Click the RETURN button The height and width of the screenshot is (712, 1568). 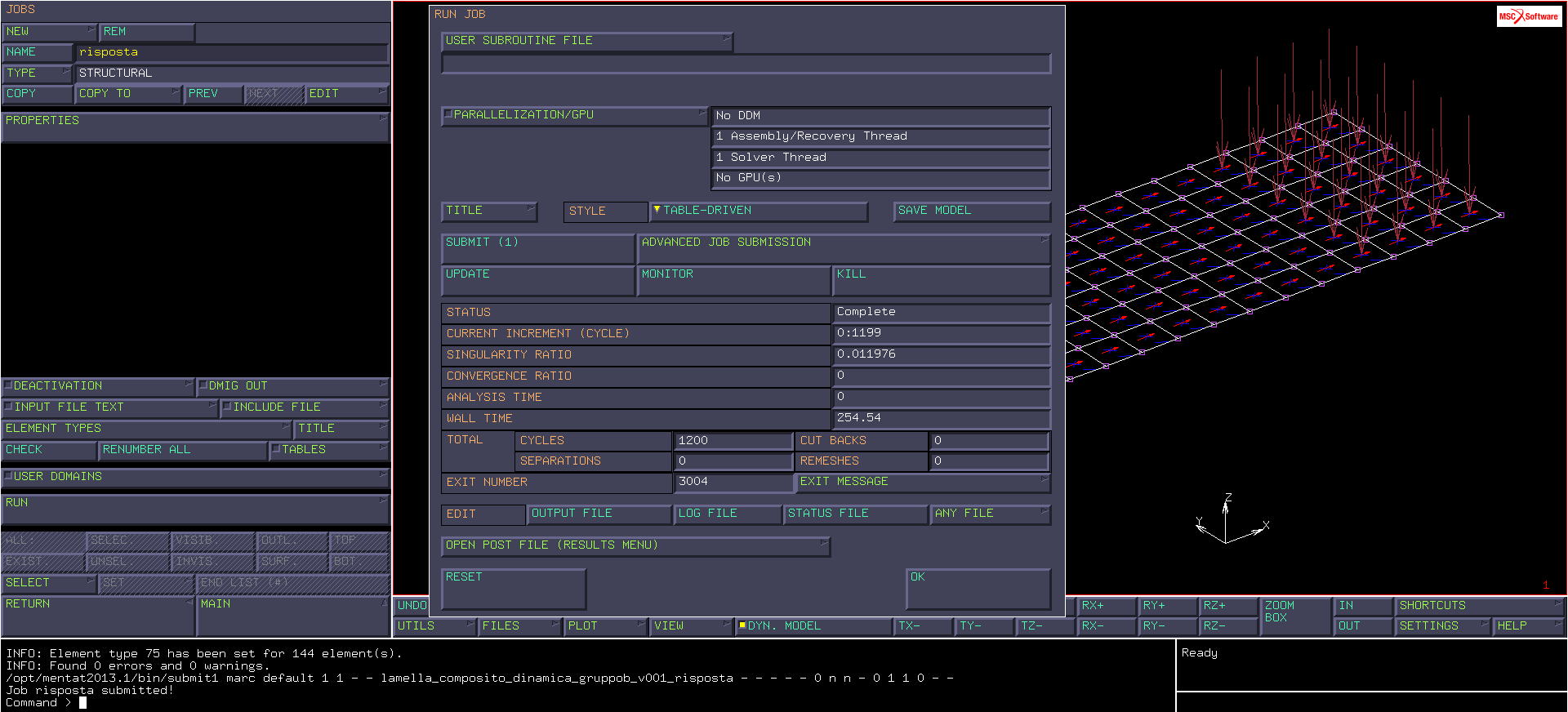[98, 616]
